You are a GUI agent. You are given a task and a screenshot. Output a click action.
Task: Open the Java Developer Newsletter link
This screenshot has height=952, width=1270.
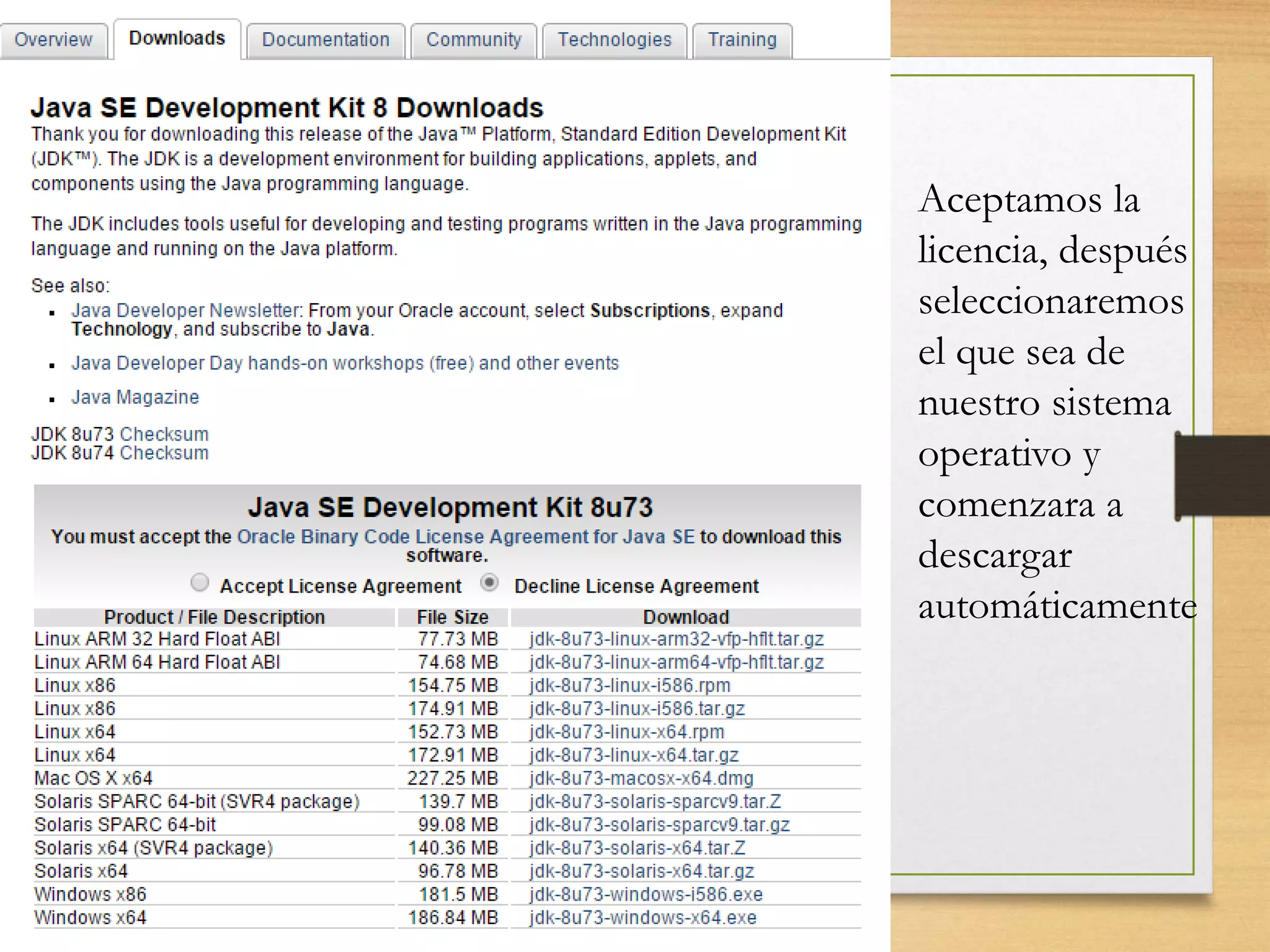(x=187, y=310)
